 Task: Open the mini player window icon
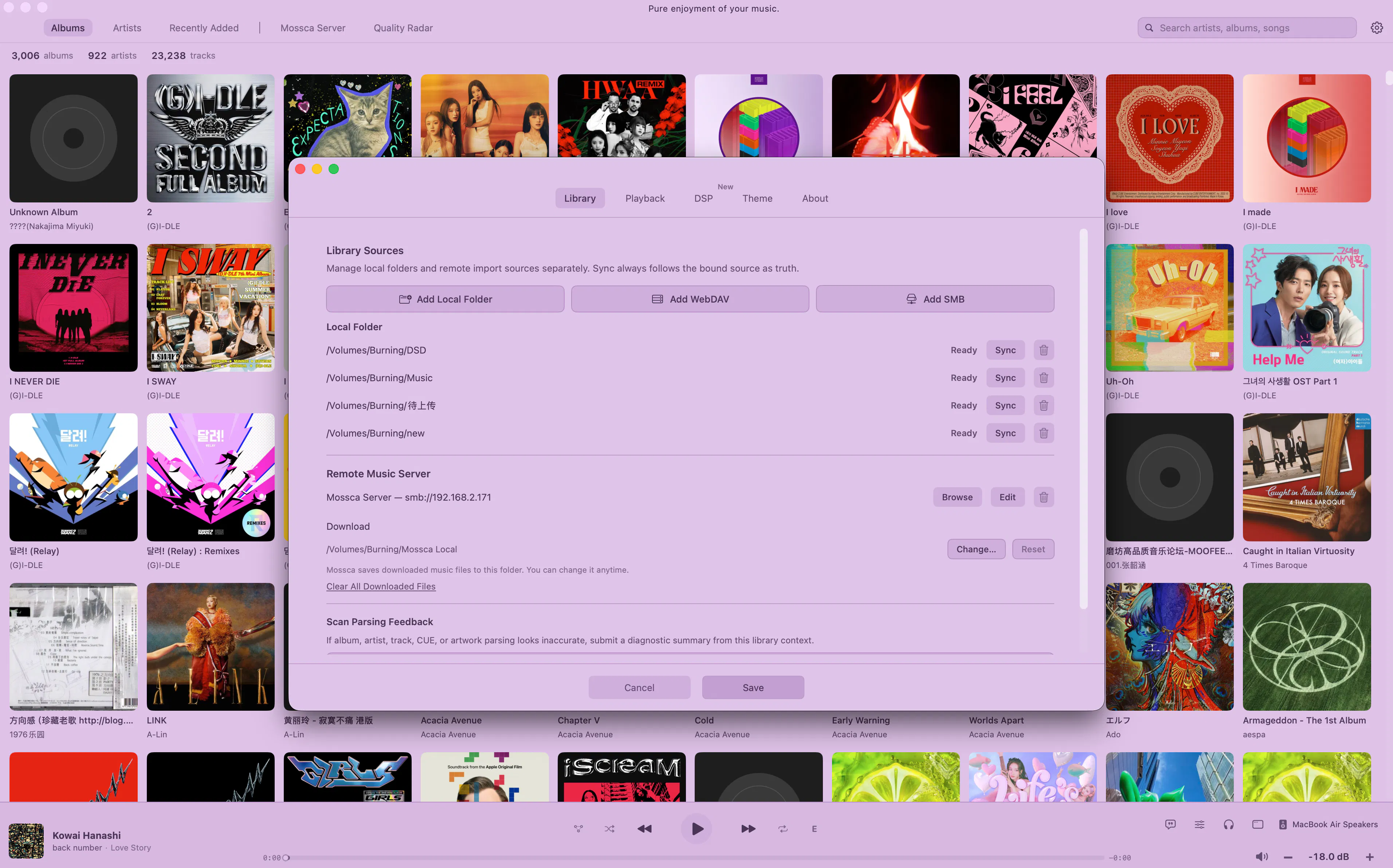(x=1257, y=824)
